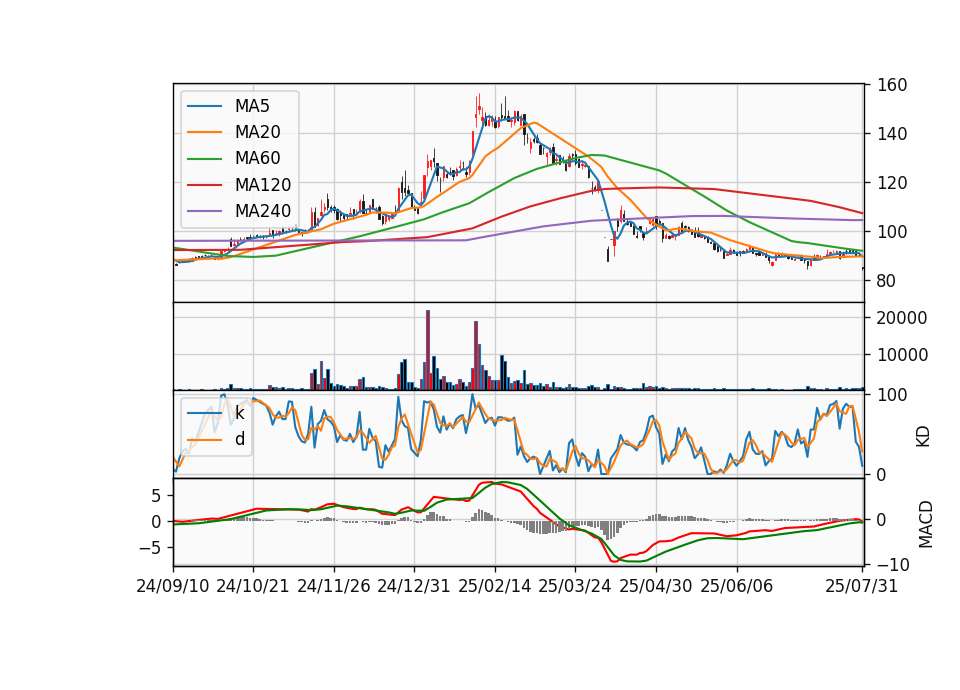The image size is (960, 690).
Task: Click the red MA120 legend line sample
Action: coord(204,185)
